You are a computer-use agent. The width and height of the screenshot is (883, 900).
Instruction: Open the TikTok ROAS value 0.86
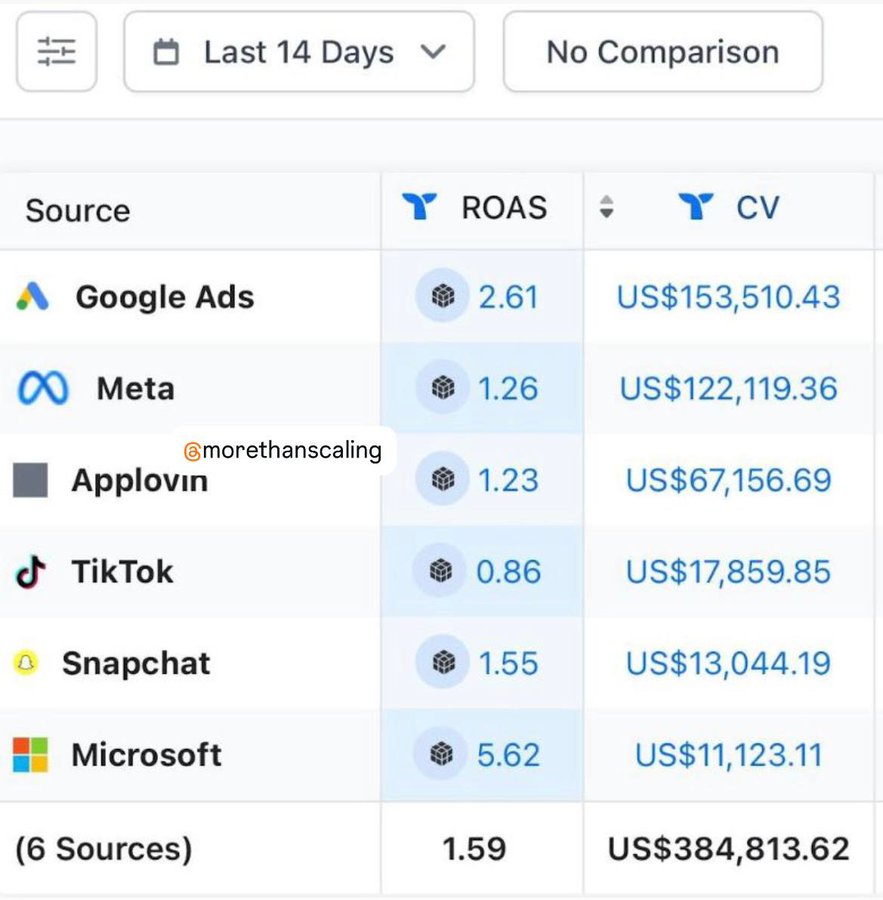click(509, 572)
